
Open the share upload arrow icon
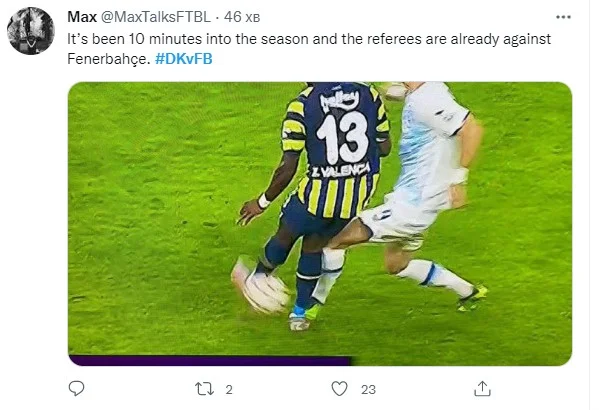point(482,389)
